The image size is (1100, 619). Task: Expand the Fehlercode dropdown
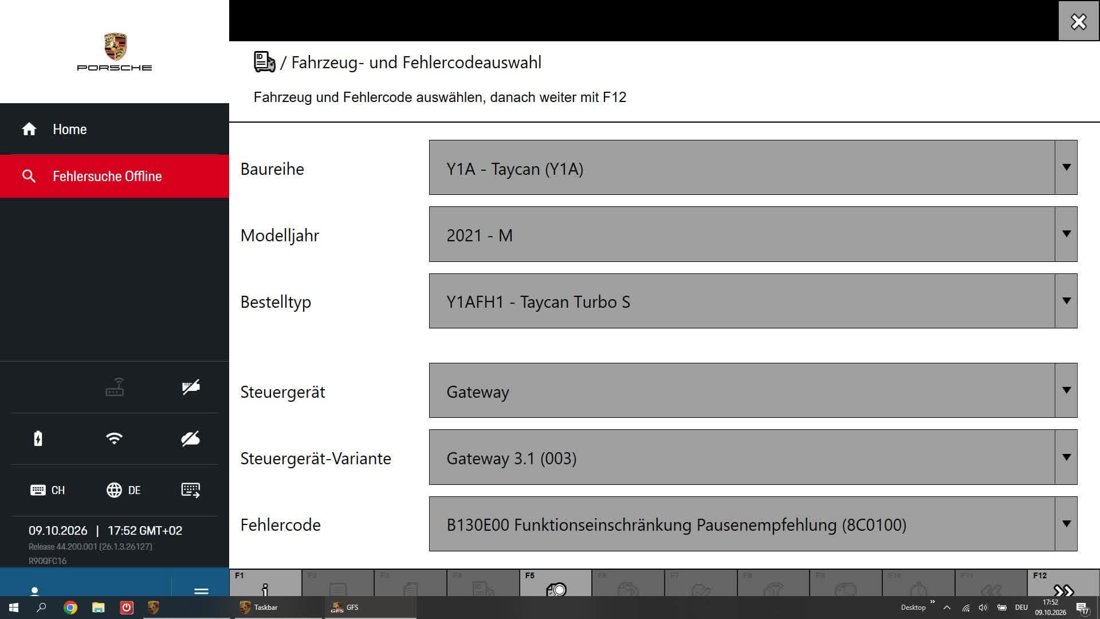[x=753, y=524]
